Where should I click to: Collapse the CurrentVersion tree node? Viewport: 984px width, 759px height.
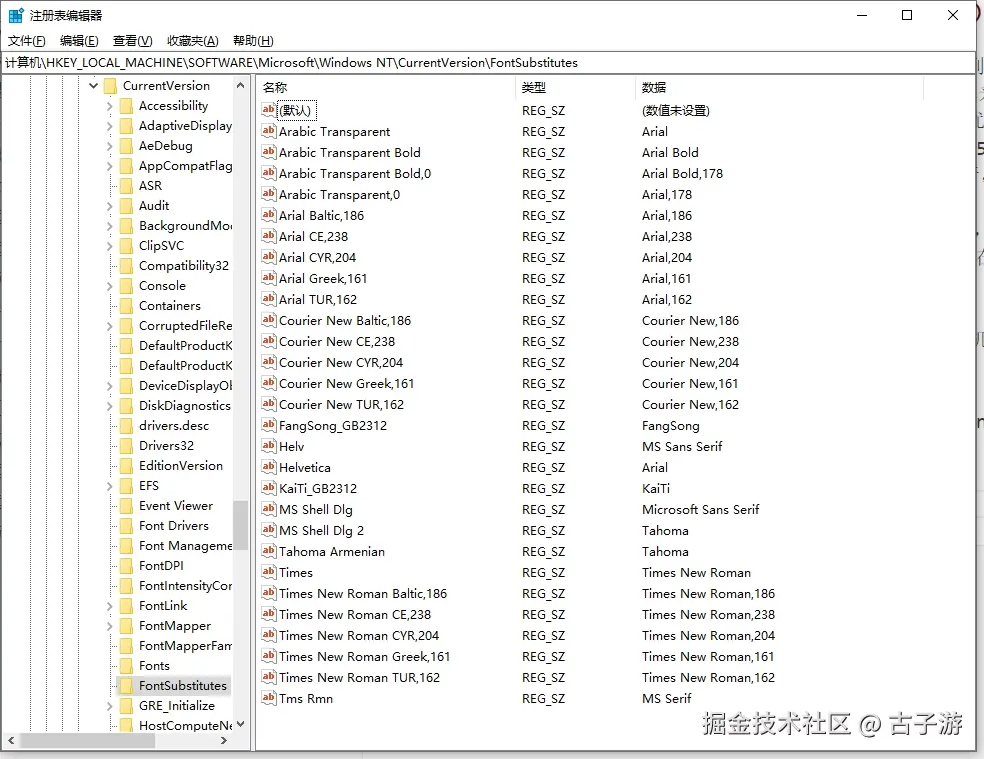pos(94,85)
